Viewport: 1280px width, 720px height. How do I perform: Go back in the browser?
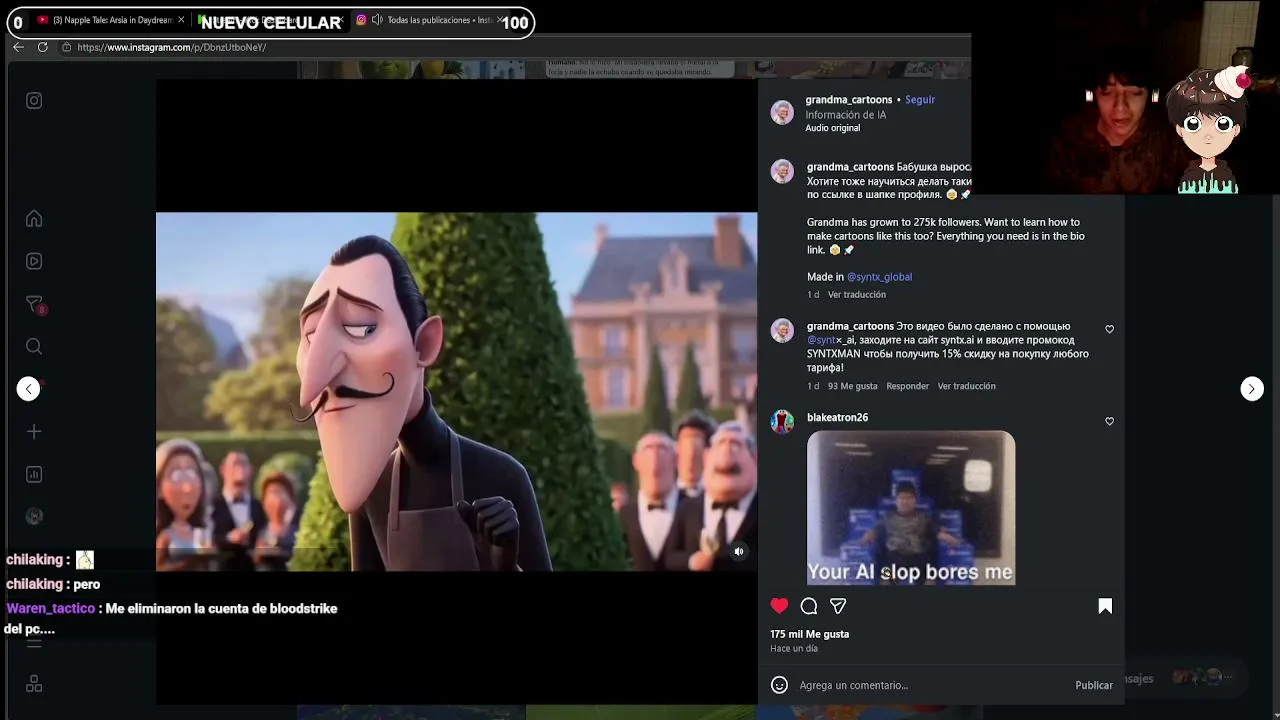[x=18, y=47]
